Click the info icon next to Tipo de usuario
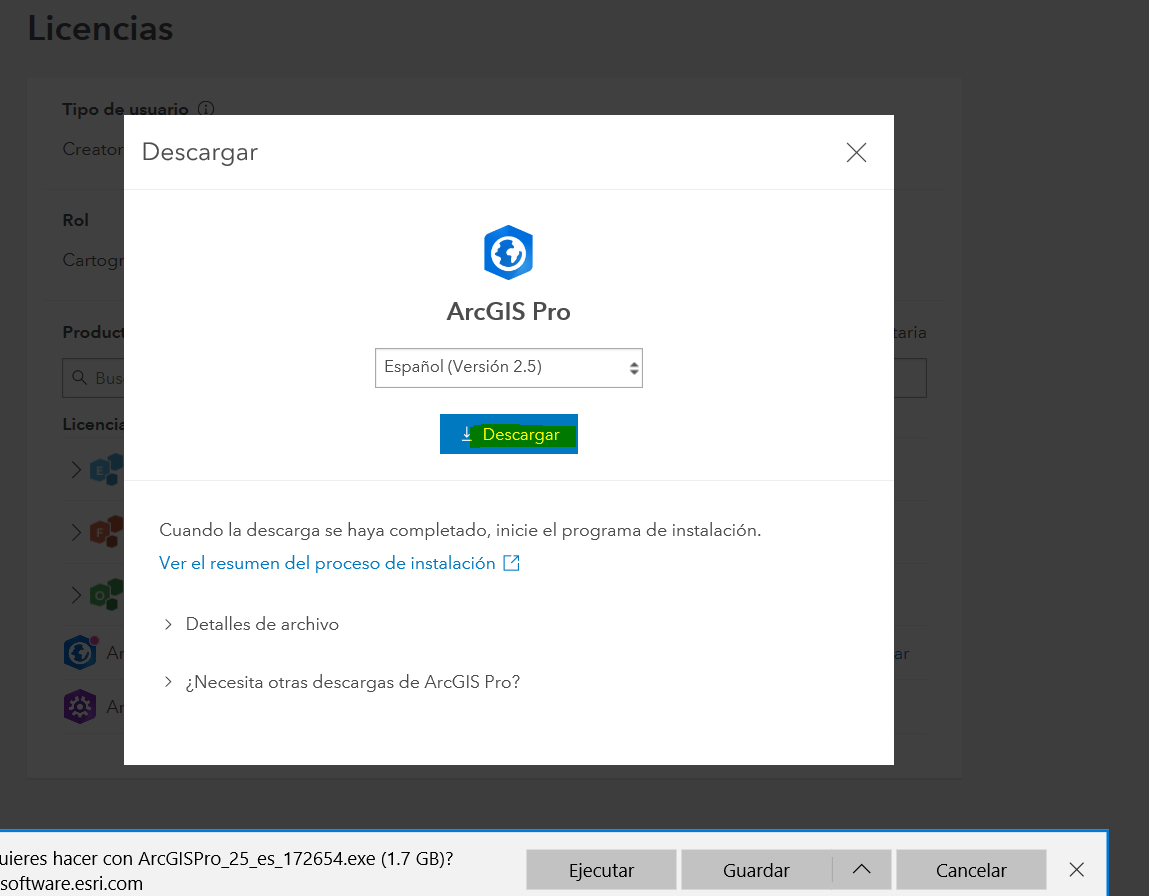The height and width of the screenshot is (896, 1149). [x=206, y=109]
